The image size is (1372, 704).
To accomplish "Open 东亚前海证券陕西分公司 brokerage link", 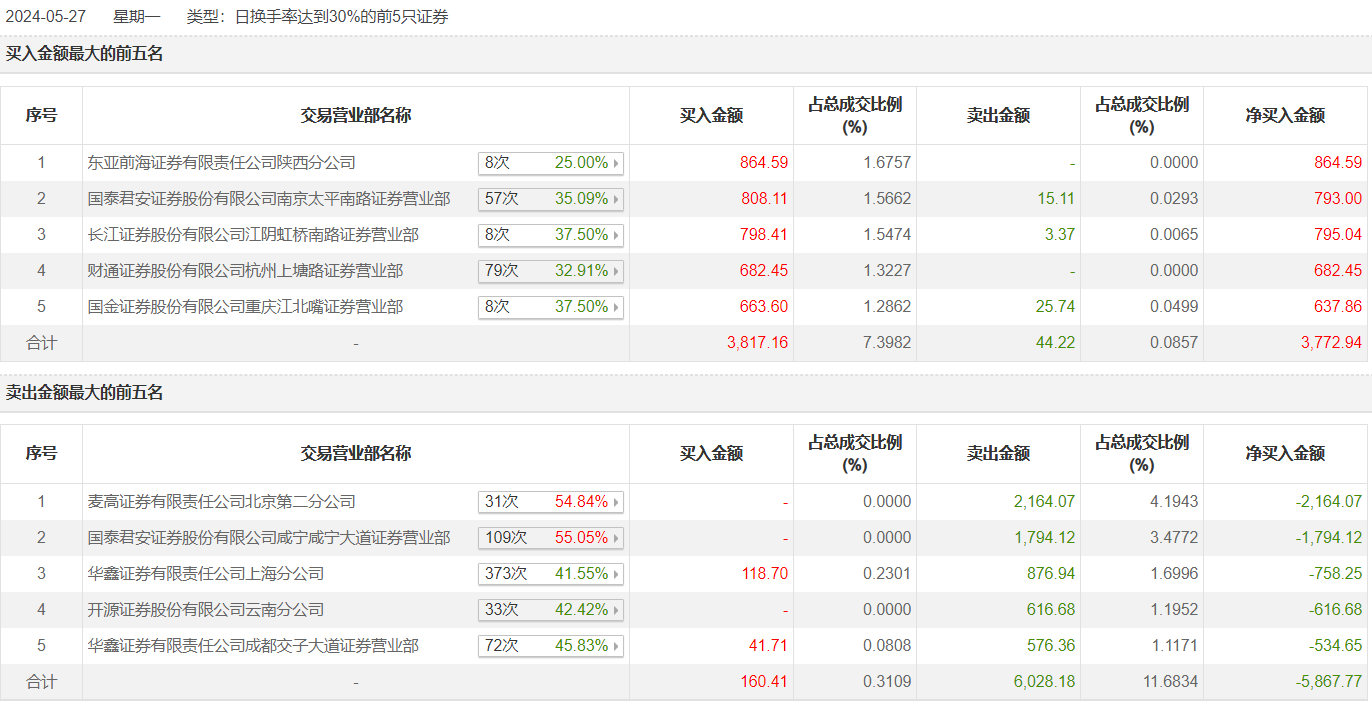I will (222, 163).
